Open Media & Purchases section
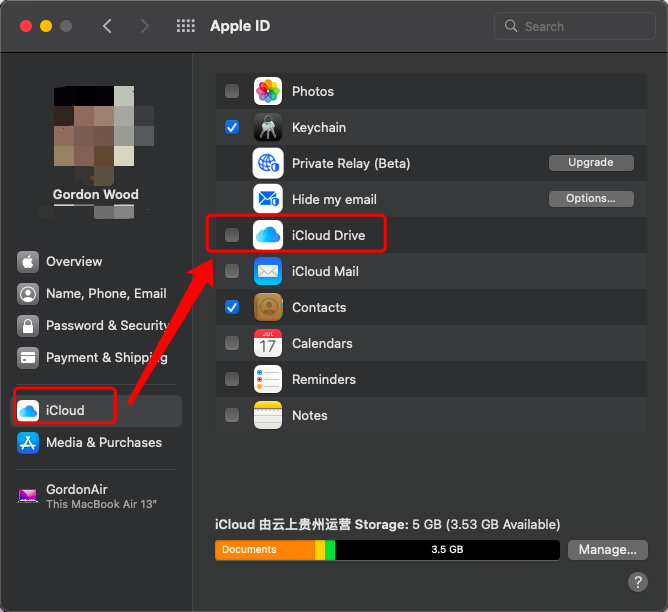The image size is (668, 612). click(x=96, y=443)
